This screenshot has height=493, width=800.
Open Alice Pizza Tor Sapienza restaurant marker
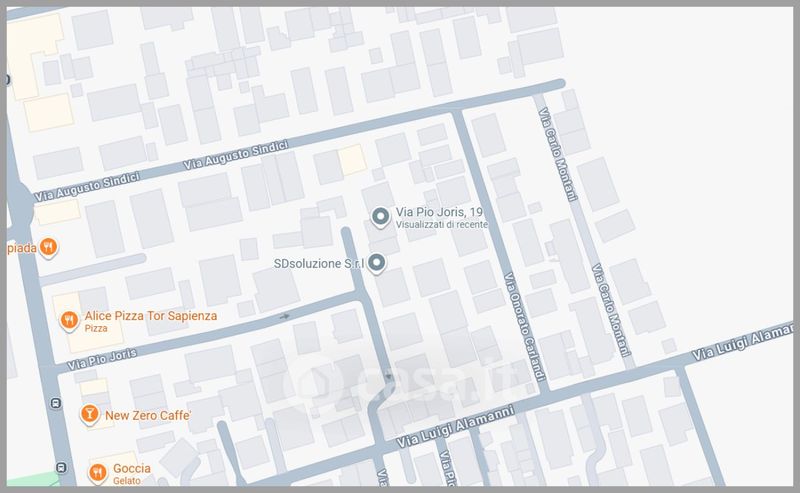pos(68,320)
